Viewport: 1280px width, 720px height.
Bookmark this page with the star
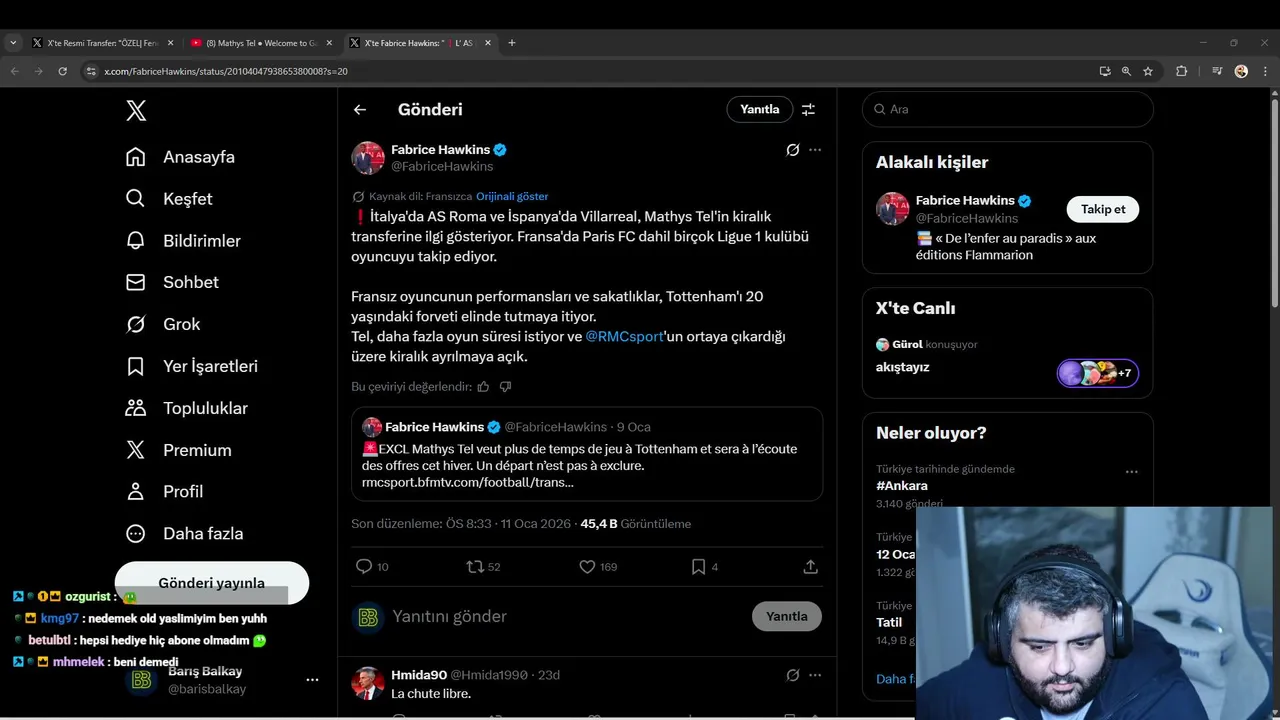pos(1148,71)
